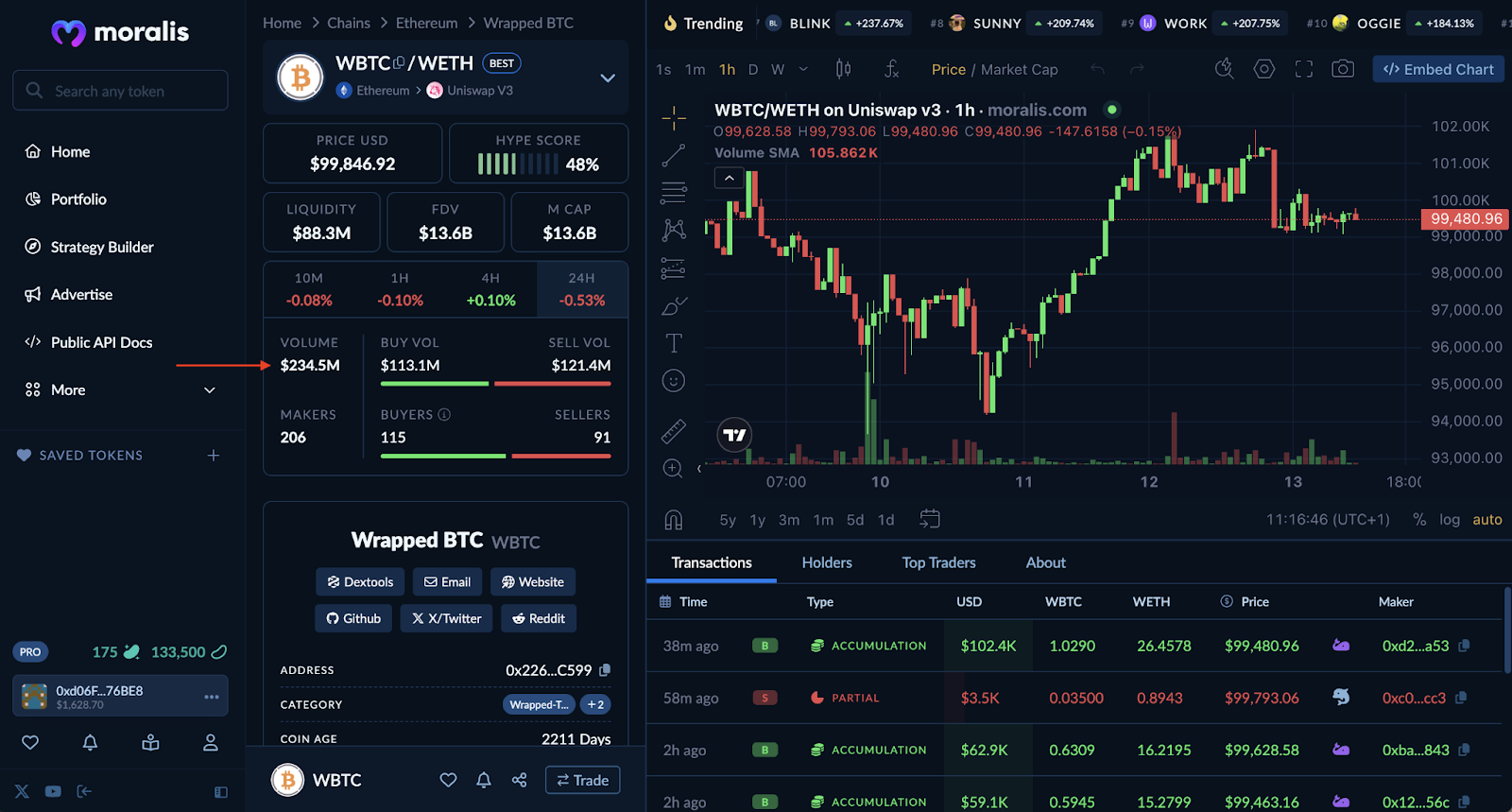This screenshot has width=1512, height=812.
Task: Open the indicators fx menu
Action: 891,69
